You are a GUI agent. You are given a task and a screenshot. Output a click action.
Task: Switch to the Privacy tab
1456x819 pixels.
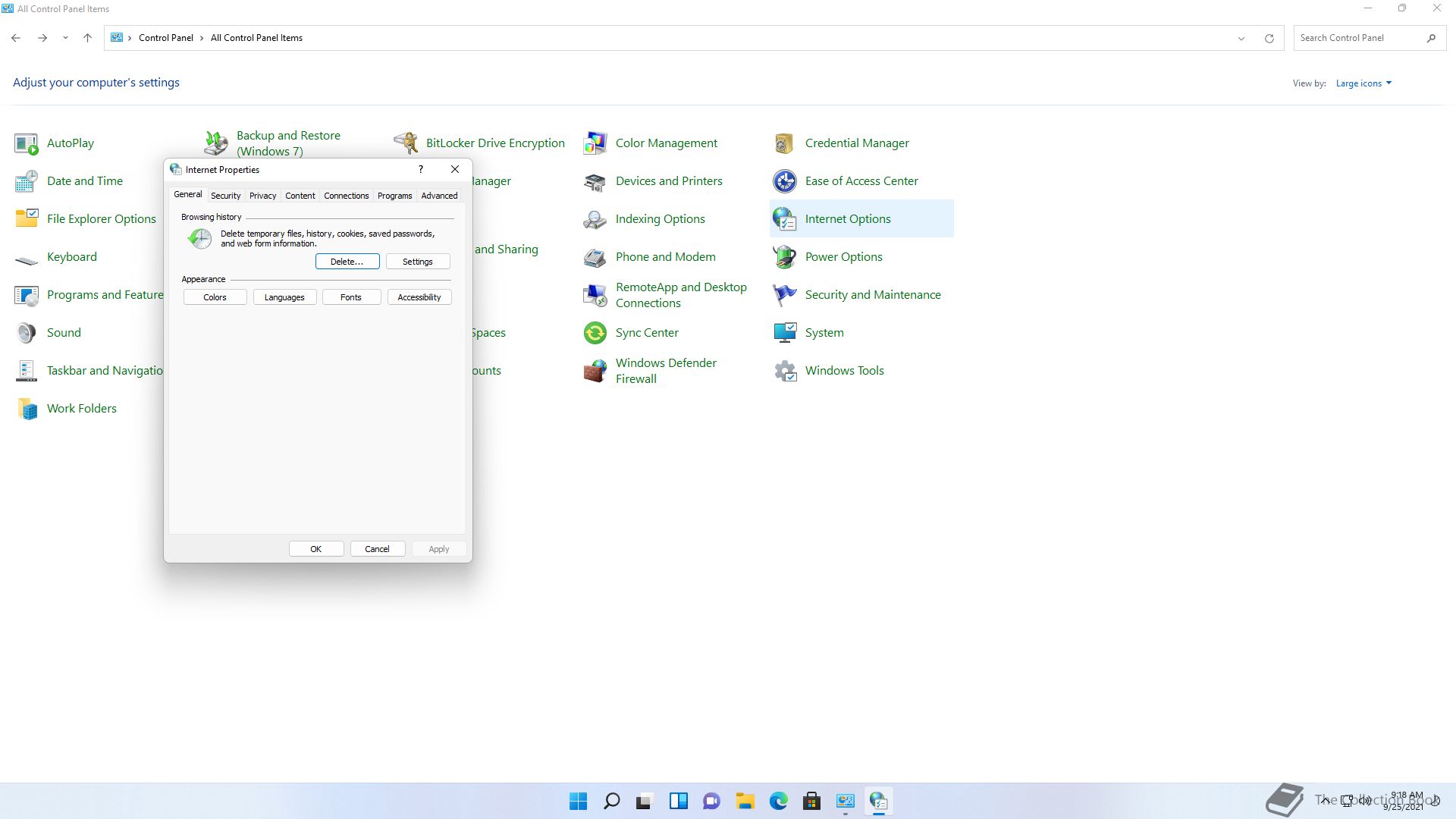(262, 196)
